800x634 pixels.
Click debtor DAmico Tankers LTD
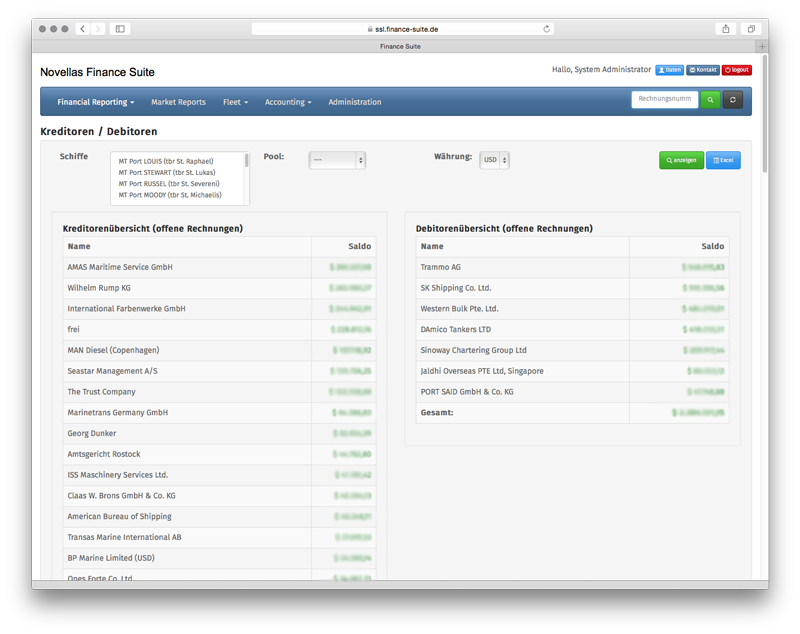(x=456, y=329)
